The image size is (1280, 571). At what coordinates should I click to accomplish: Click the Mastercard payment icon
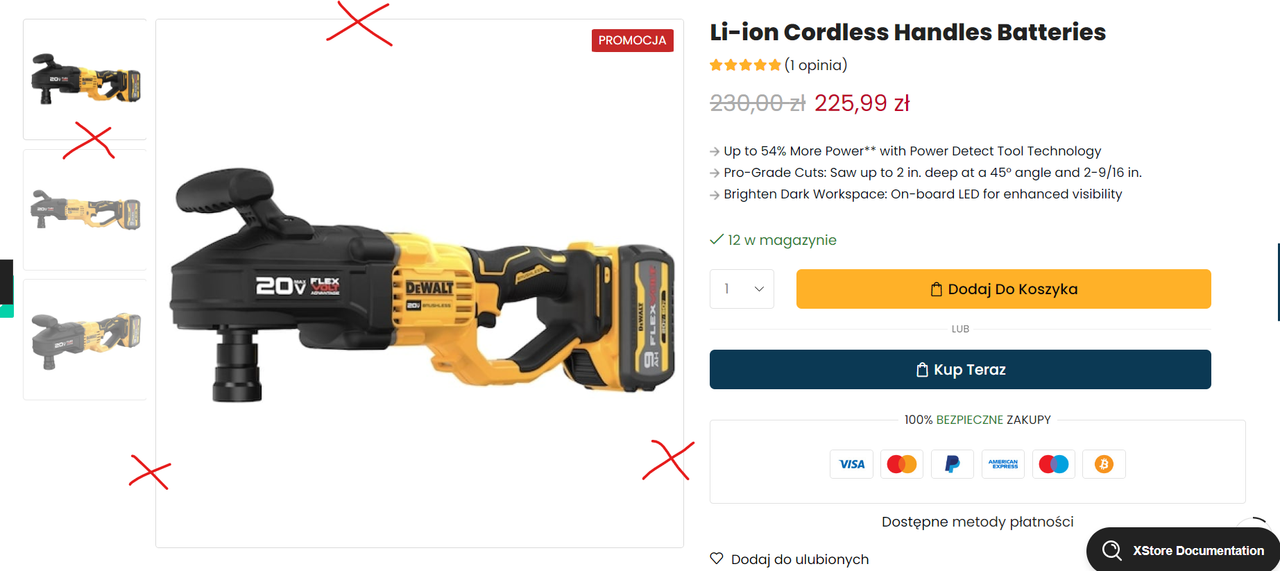(902, 464)
